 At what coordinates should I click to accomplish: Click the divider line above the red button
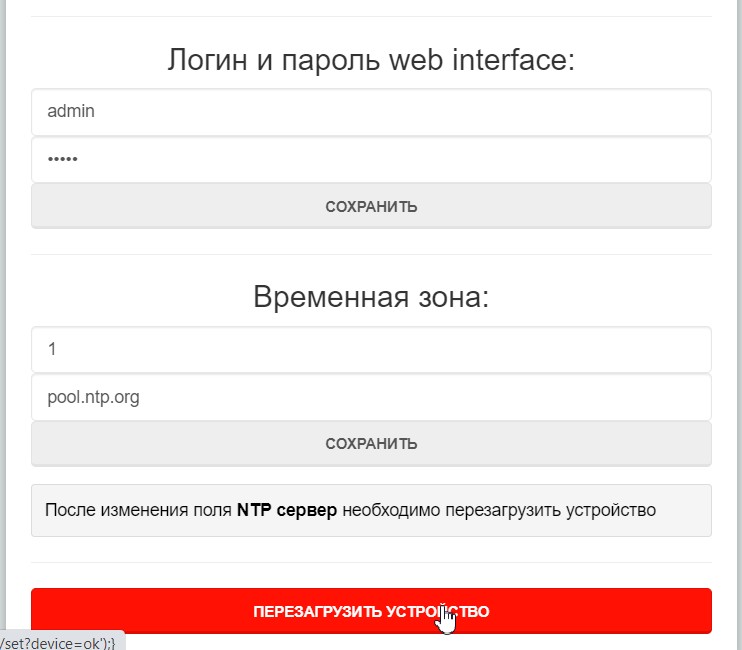(370, 562)
